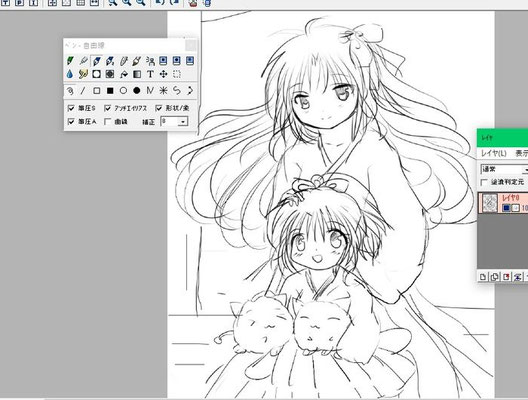Select the green pen tool
The width and height of the screenshot is (528, 400).
pyautogui.click(x=70, y=61)
